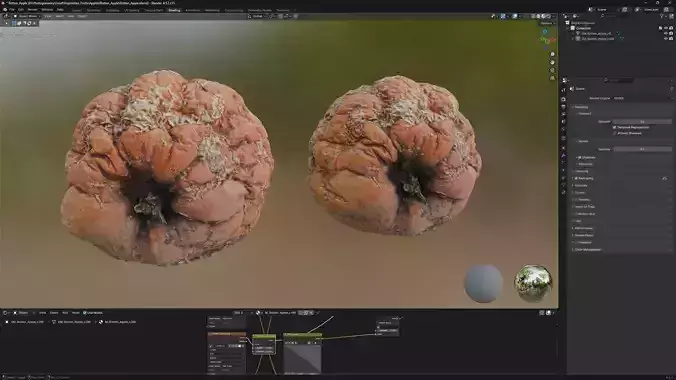Open the node editor type menu
676x380 pixels.
pos(6,313)
